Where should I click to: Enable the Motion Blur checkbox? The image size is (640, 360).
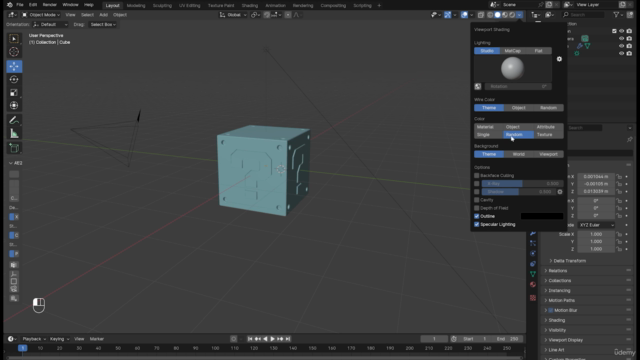click(551, 310)
